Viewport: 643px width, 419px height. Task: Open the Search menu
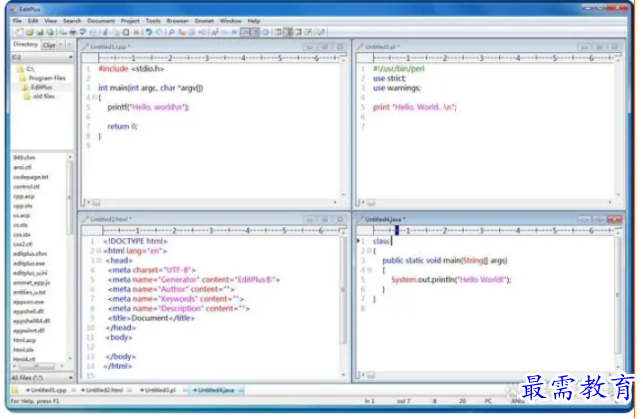72,20
